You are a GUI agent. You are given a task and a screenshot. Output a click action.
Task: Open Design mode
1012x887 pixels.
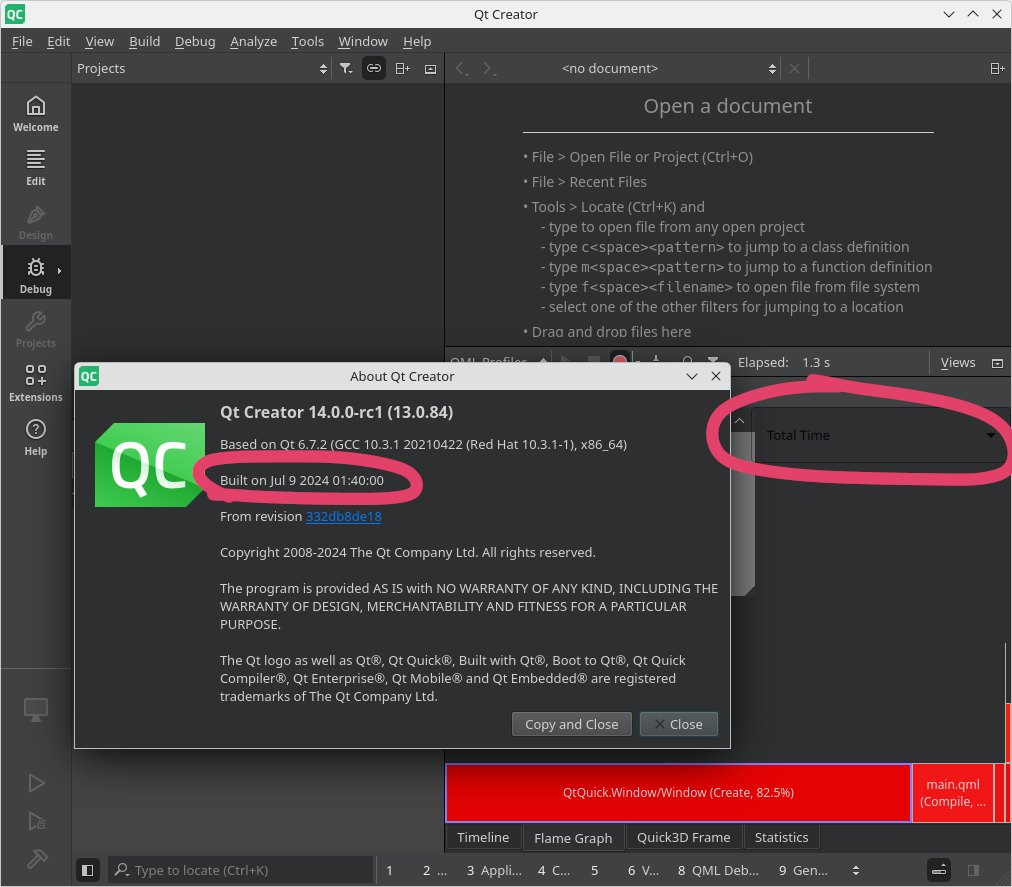point(35,222)
